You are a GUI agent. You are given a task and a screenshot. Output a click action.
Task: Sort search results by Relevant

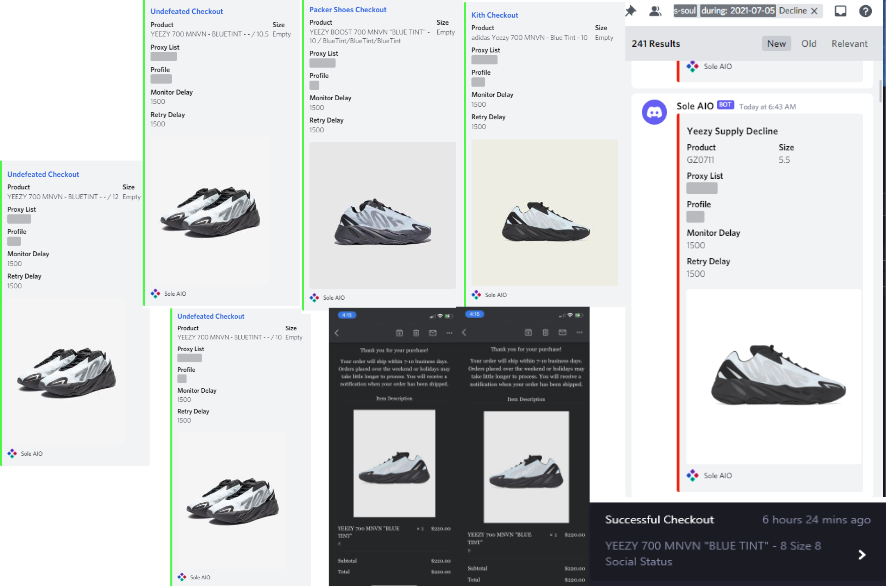(849, 44)
